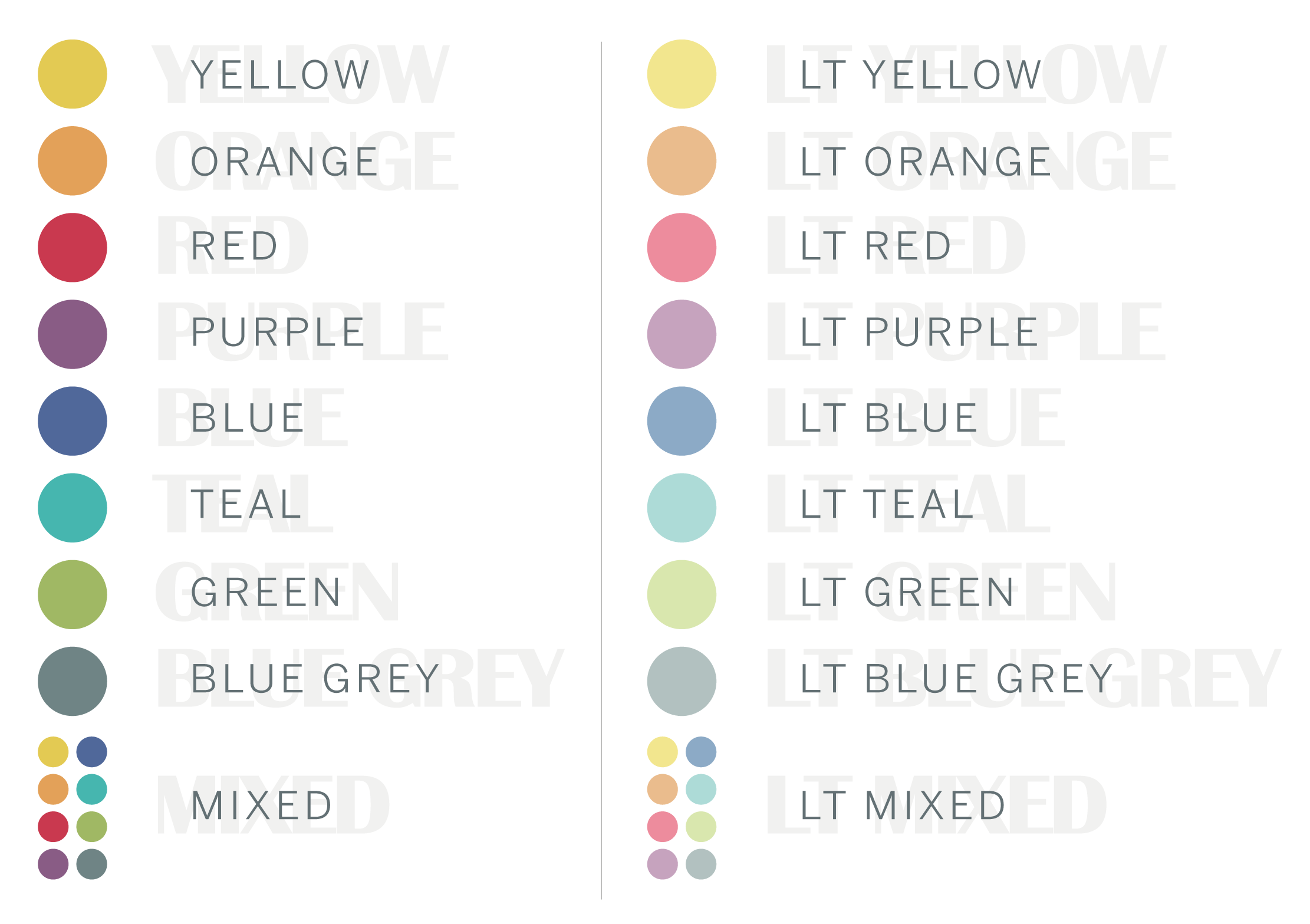
Task: Select the light yellow color circle
Action: (x=682, y=74)
